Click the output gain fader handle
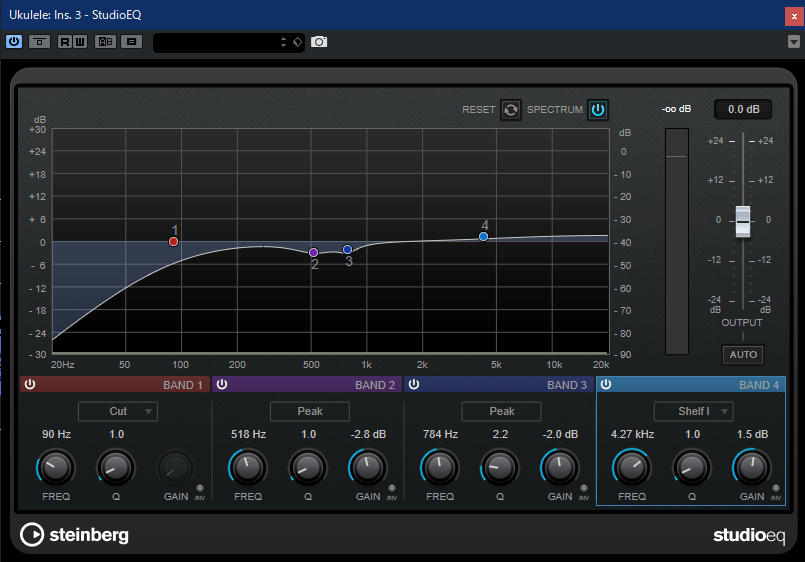The height and width of the screenshot is (562, 805). 743,221
